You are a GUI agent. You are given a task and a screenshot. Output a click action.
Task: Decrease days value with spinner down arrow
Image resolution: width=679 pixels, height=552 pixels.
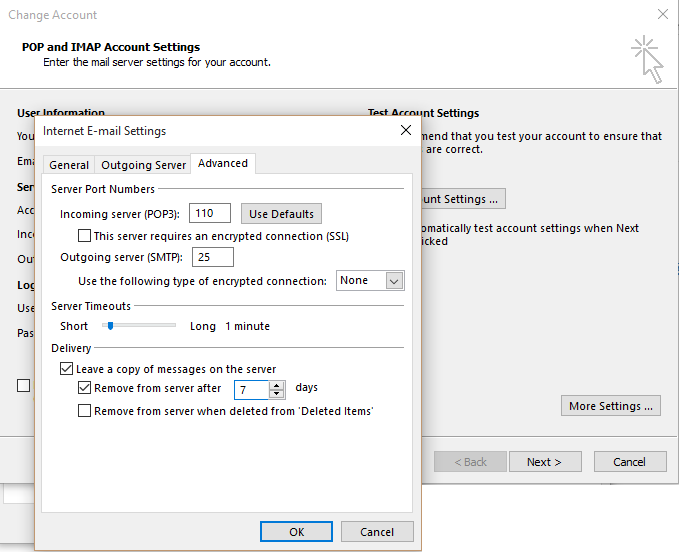[x=277, y=395]
